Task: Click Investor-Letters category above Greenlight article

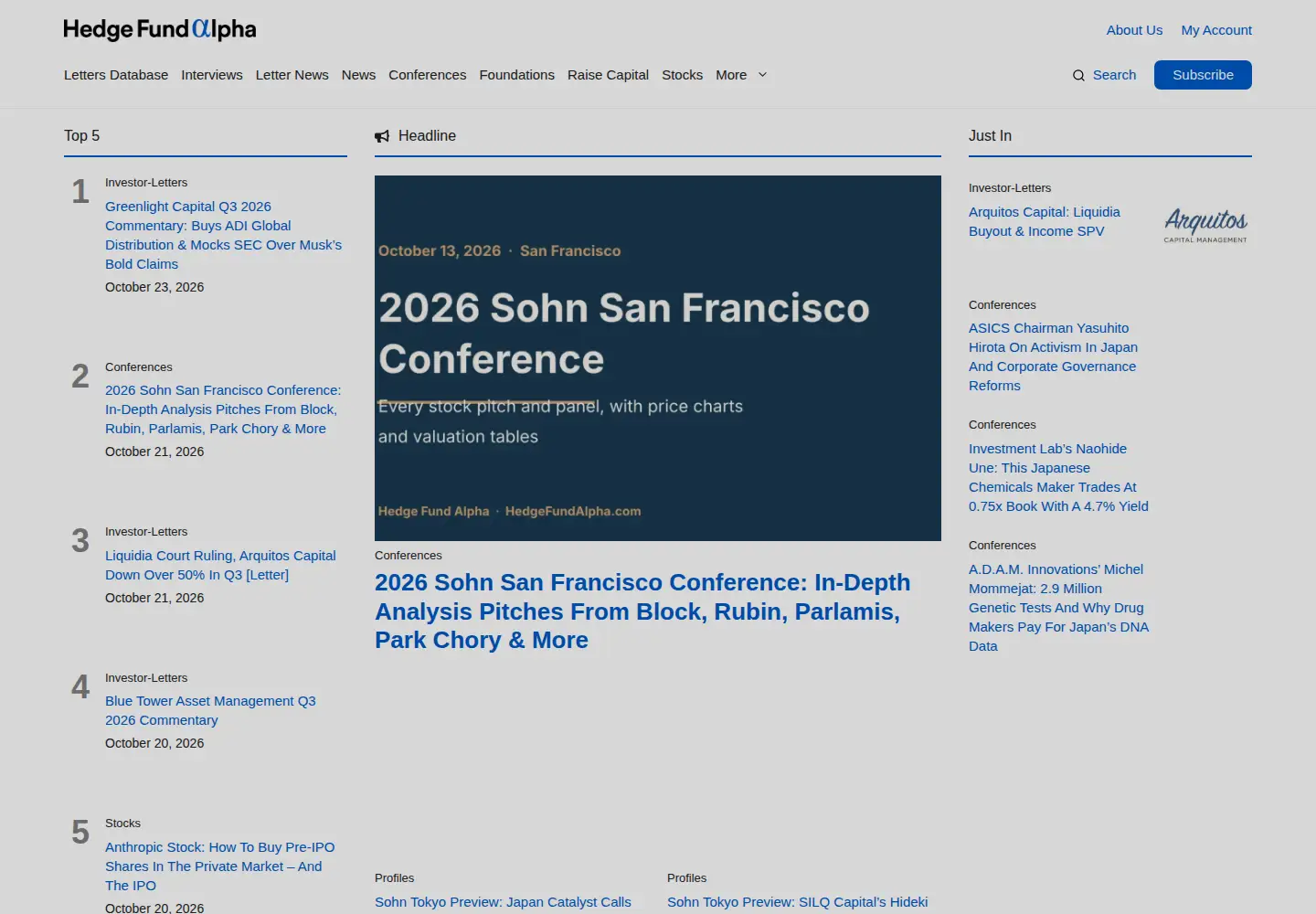Action: [146, 183]
